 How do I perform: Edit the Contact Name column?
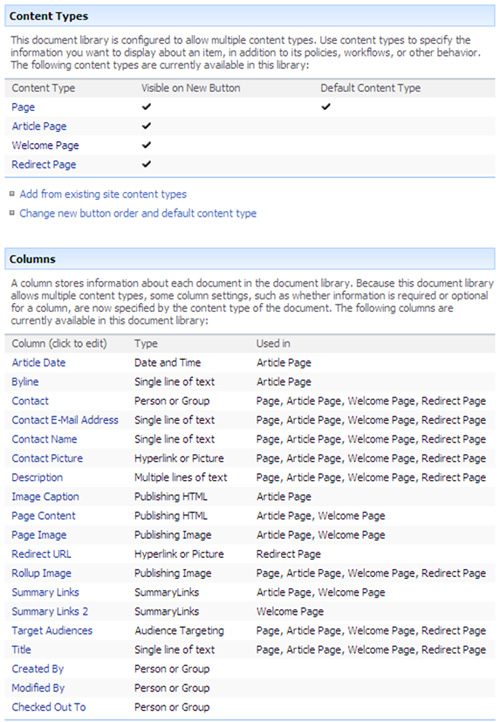point(44,439)
